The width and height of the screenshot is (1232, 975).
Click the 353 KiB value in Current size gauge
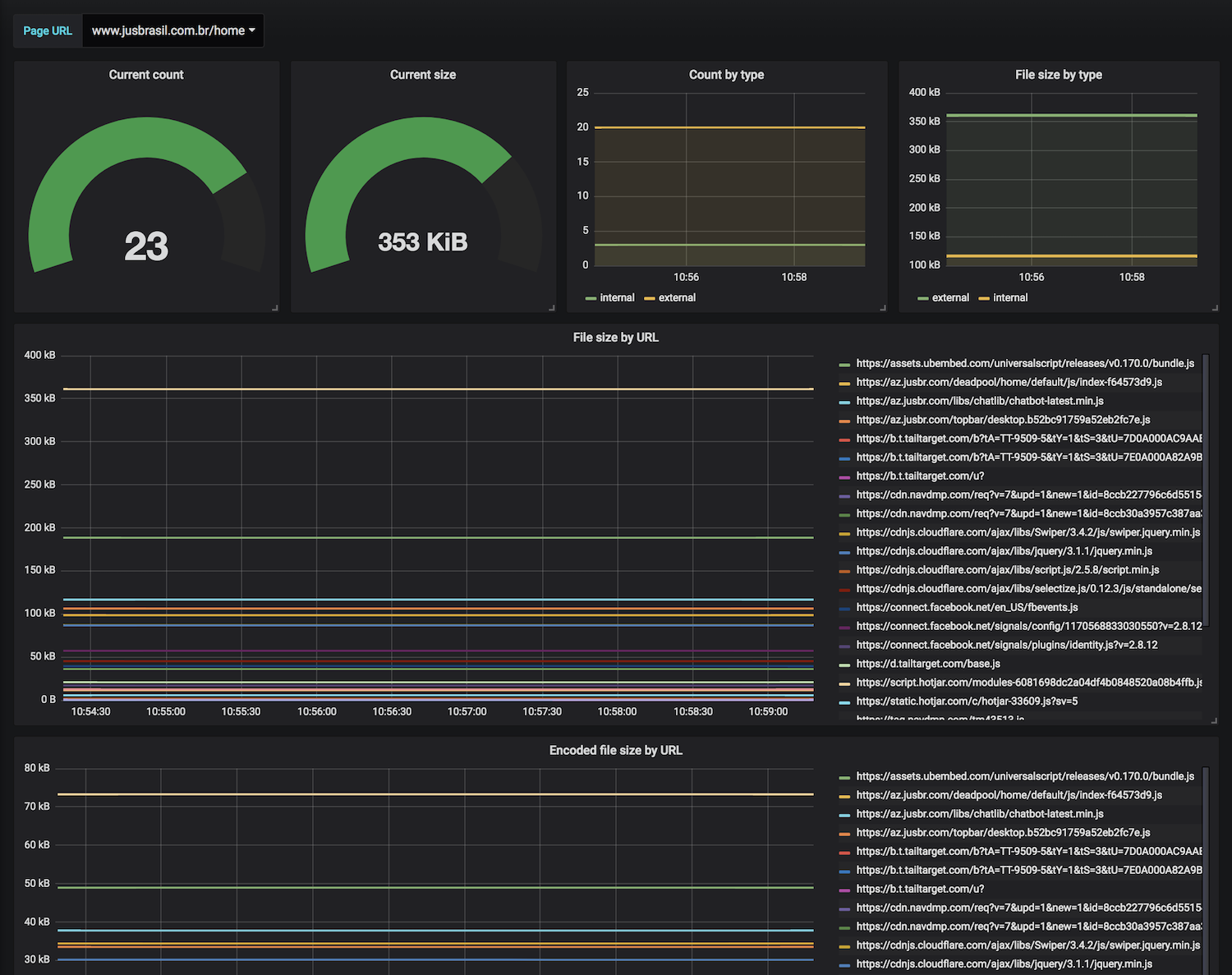point(423,242)
